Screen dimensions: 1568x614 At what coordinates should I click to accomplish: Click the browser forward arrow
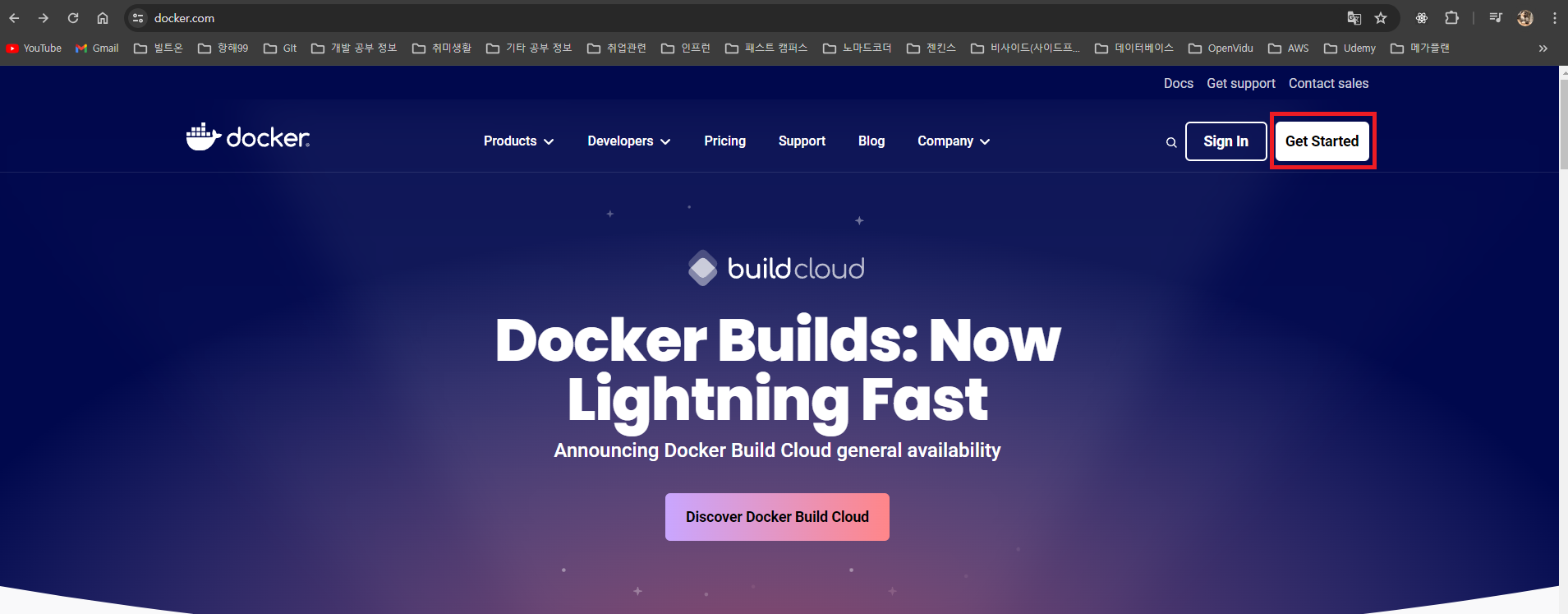click(44, 18)
